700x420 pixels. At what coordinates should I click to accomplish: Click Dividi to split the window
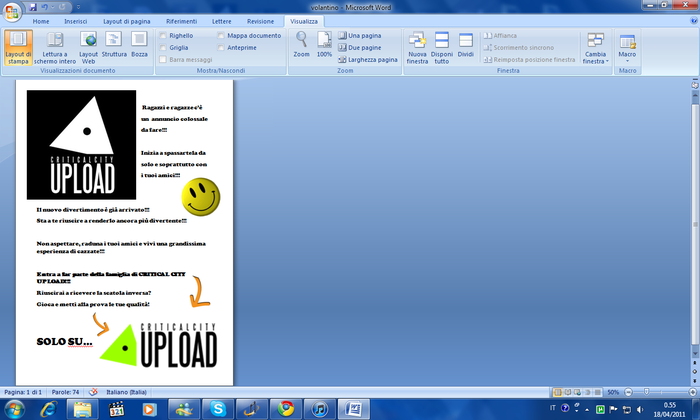point(466,45)
